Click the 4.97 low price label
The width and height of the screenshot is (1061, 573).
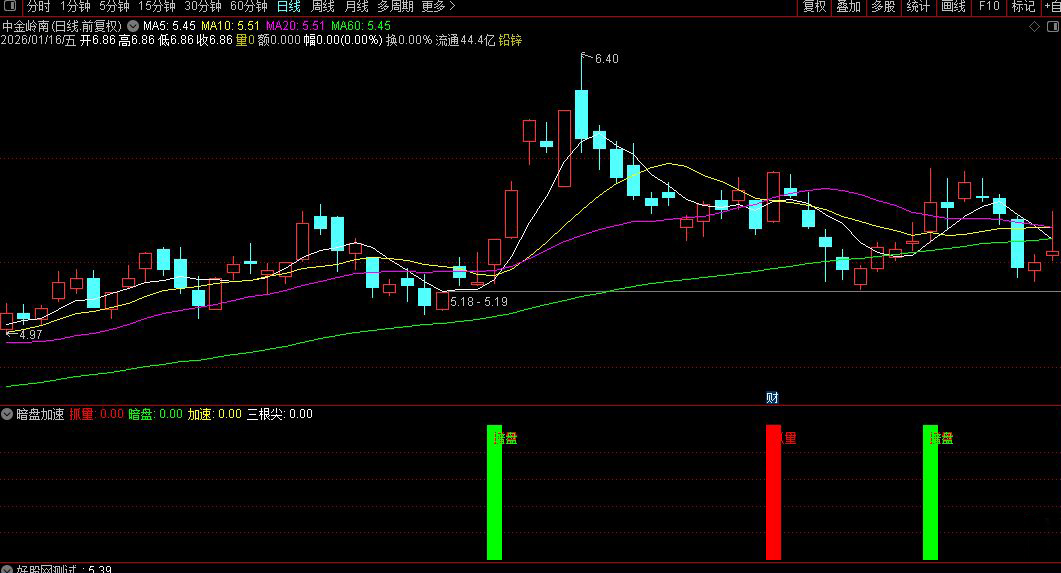pos(30,335)
